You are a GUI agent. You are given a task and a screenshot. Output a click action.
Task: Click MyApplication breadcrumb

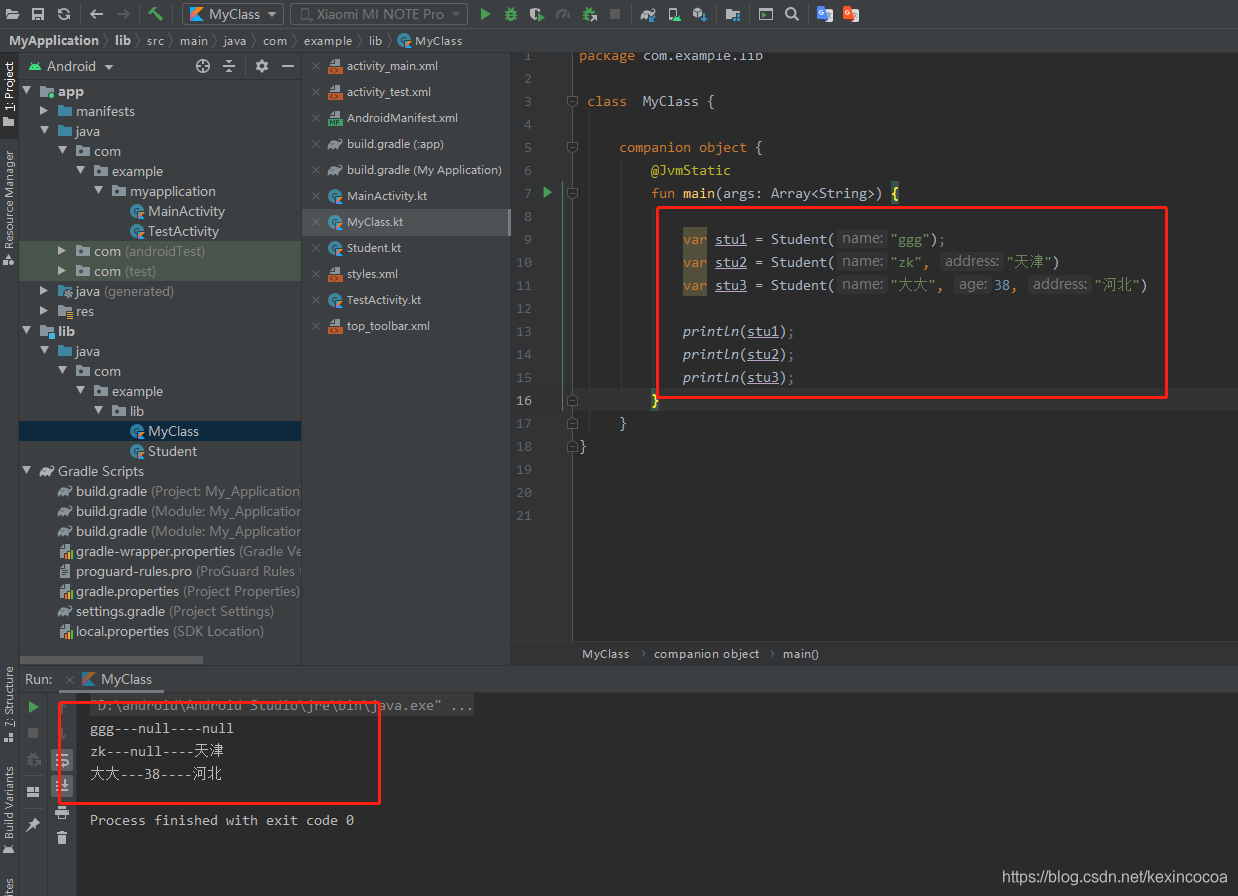[54, 41]
